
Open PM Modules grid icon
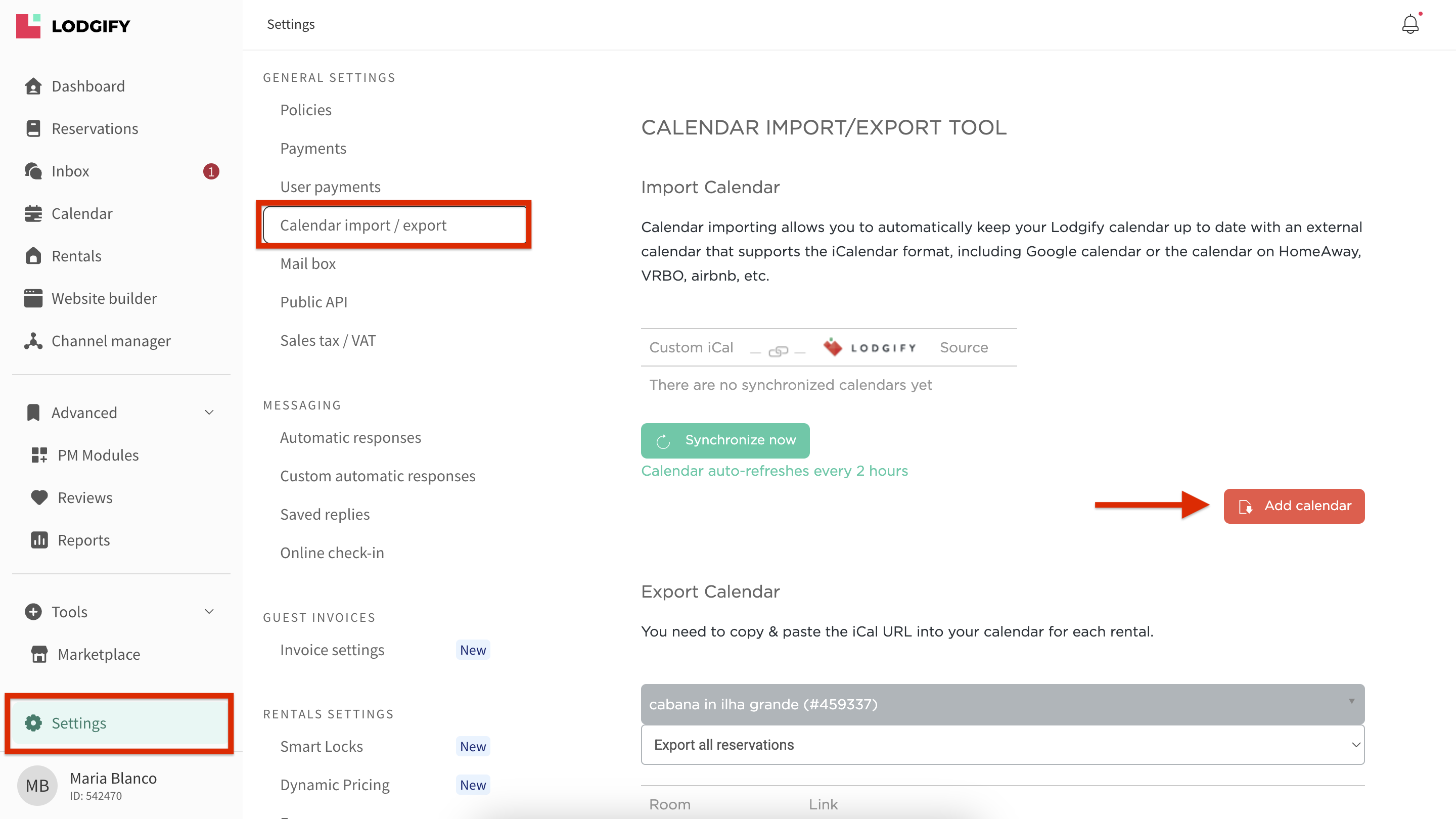coord(39,455)
